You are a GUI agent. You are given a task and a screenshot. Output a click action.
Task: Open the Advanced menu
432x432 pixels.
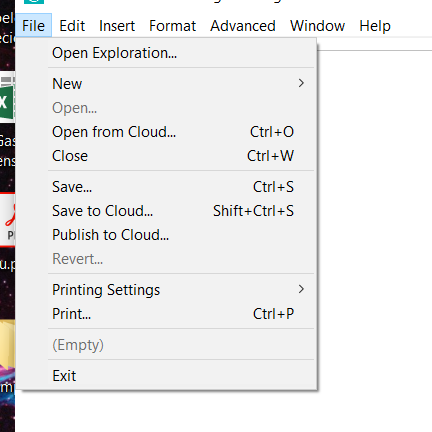(x=243, y=26)
